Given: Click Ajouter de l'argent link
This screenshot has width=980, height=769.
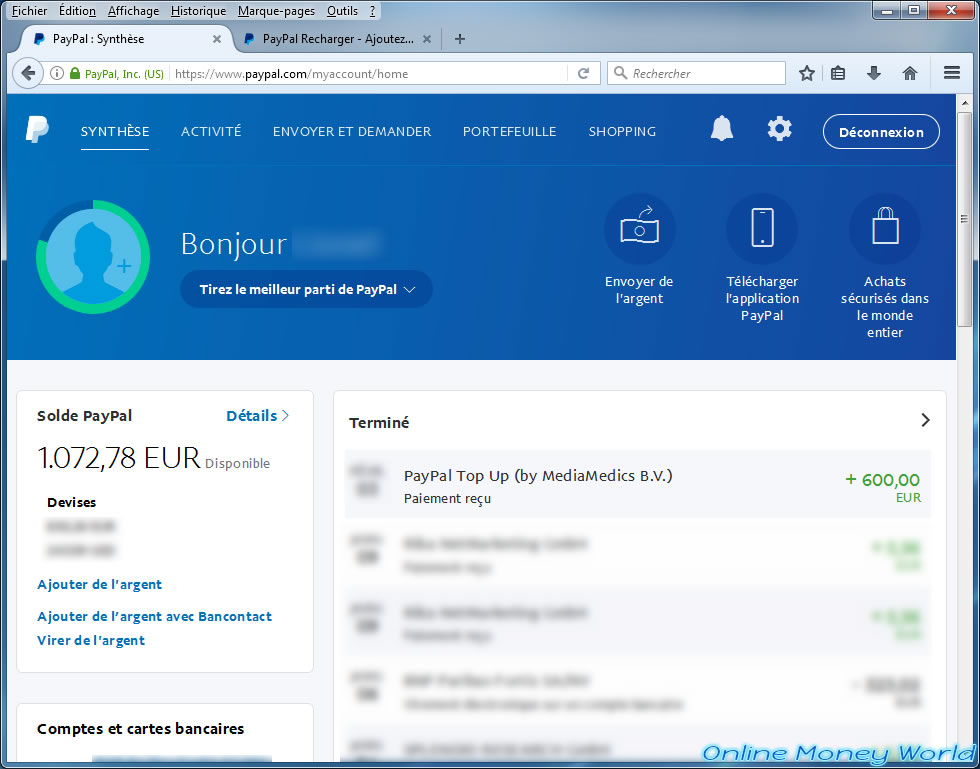Looking at the screenshot, I should point(99,585).
